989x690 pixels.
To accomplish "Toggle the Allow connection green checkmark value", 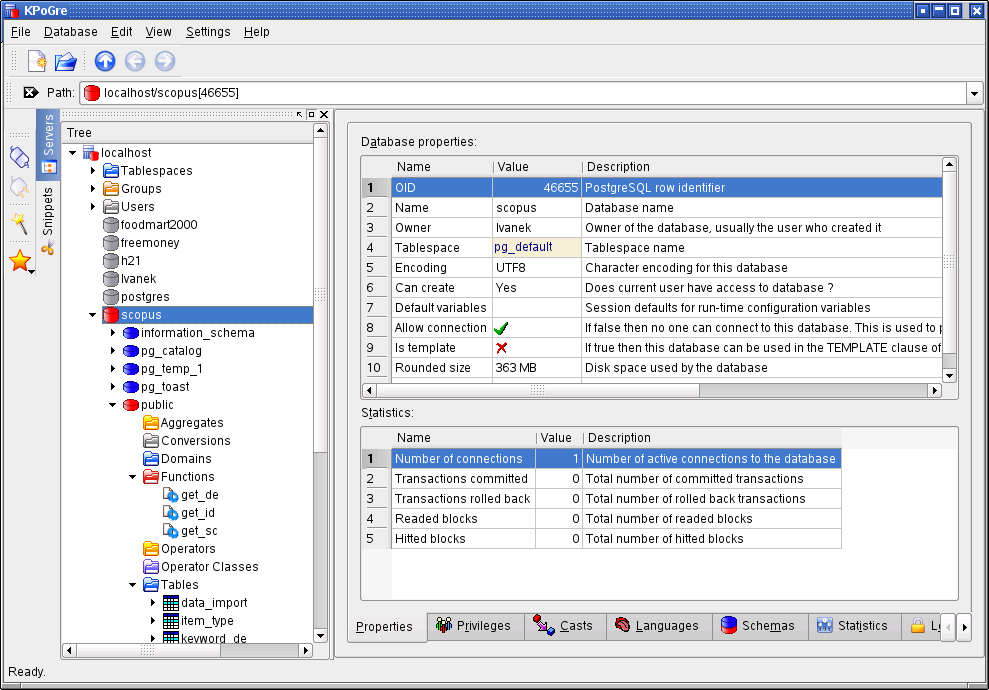I will click(x=501, y=328).
